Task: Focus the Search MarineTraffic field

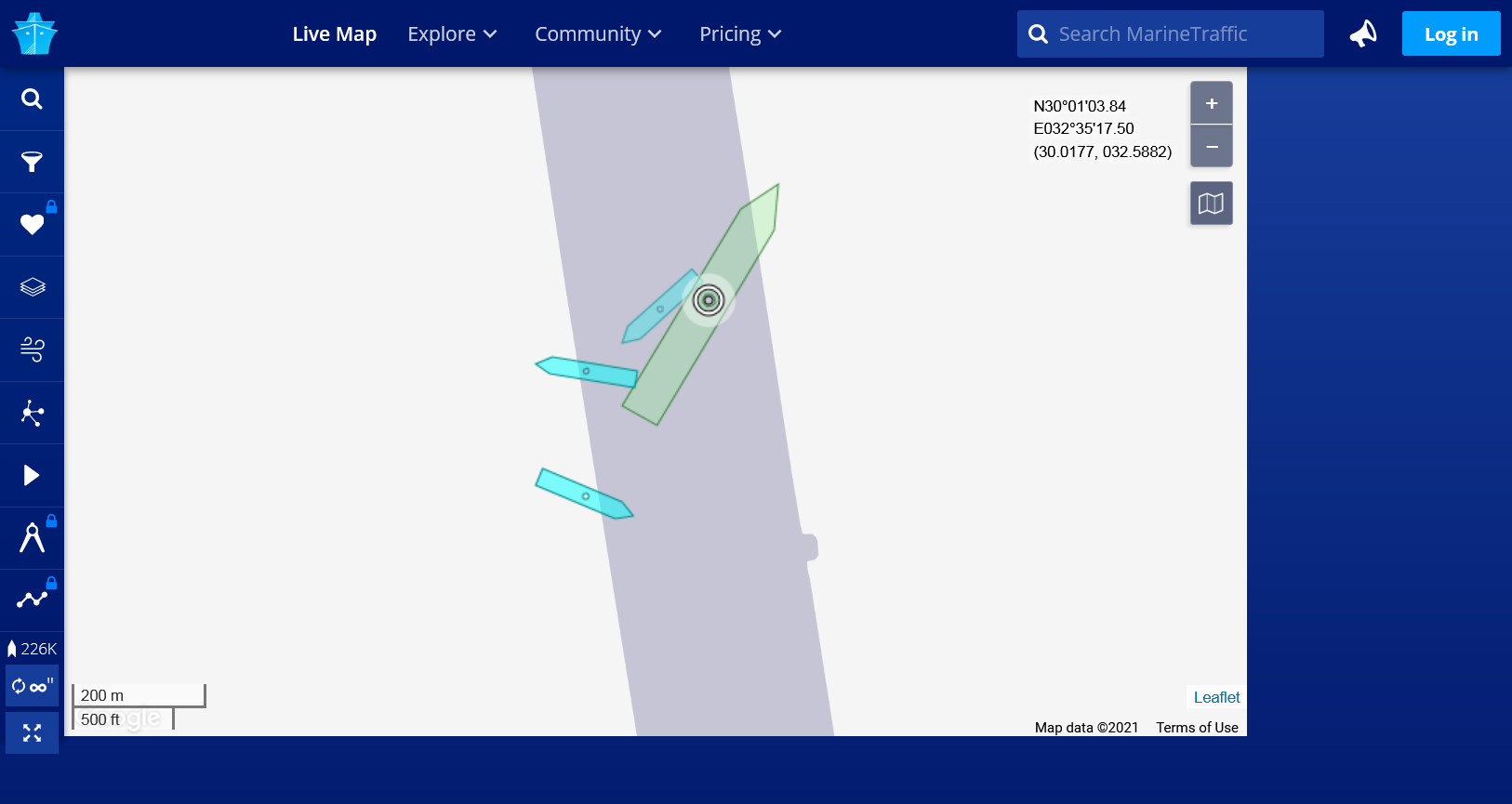Action: tap(1171, 33)
